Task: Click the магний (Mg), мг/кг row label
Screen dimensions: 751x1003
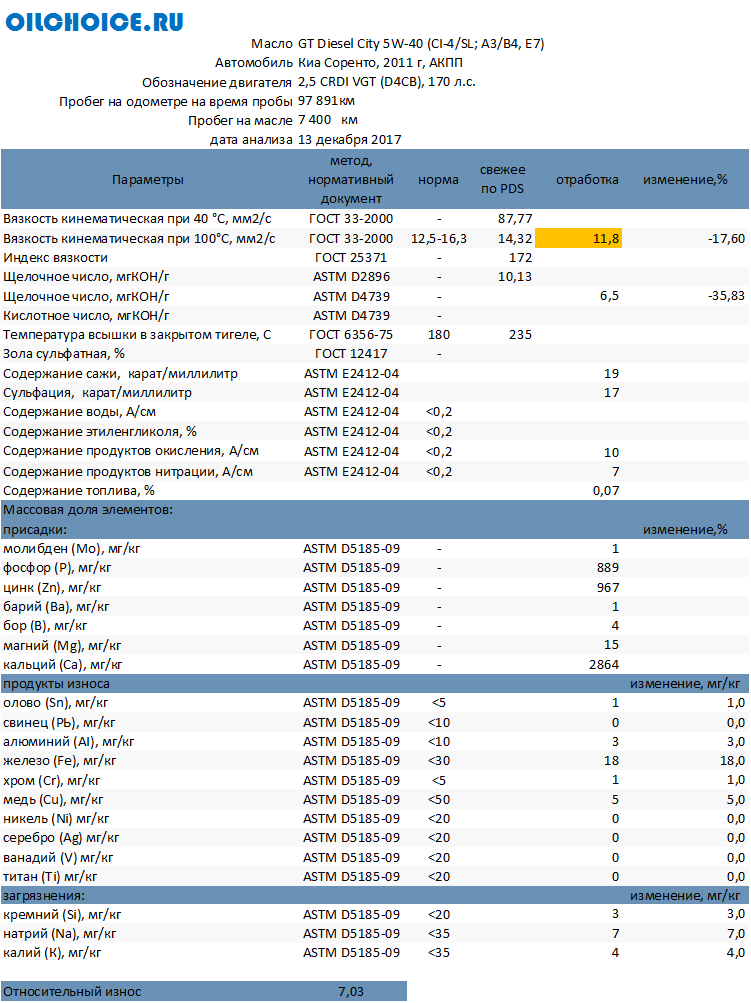Action: point(62,645)
